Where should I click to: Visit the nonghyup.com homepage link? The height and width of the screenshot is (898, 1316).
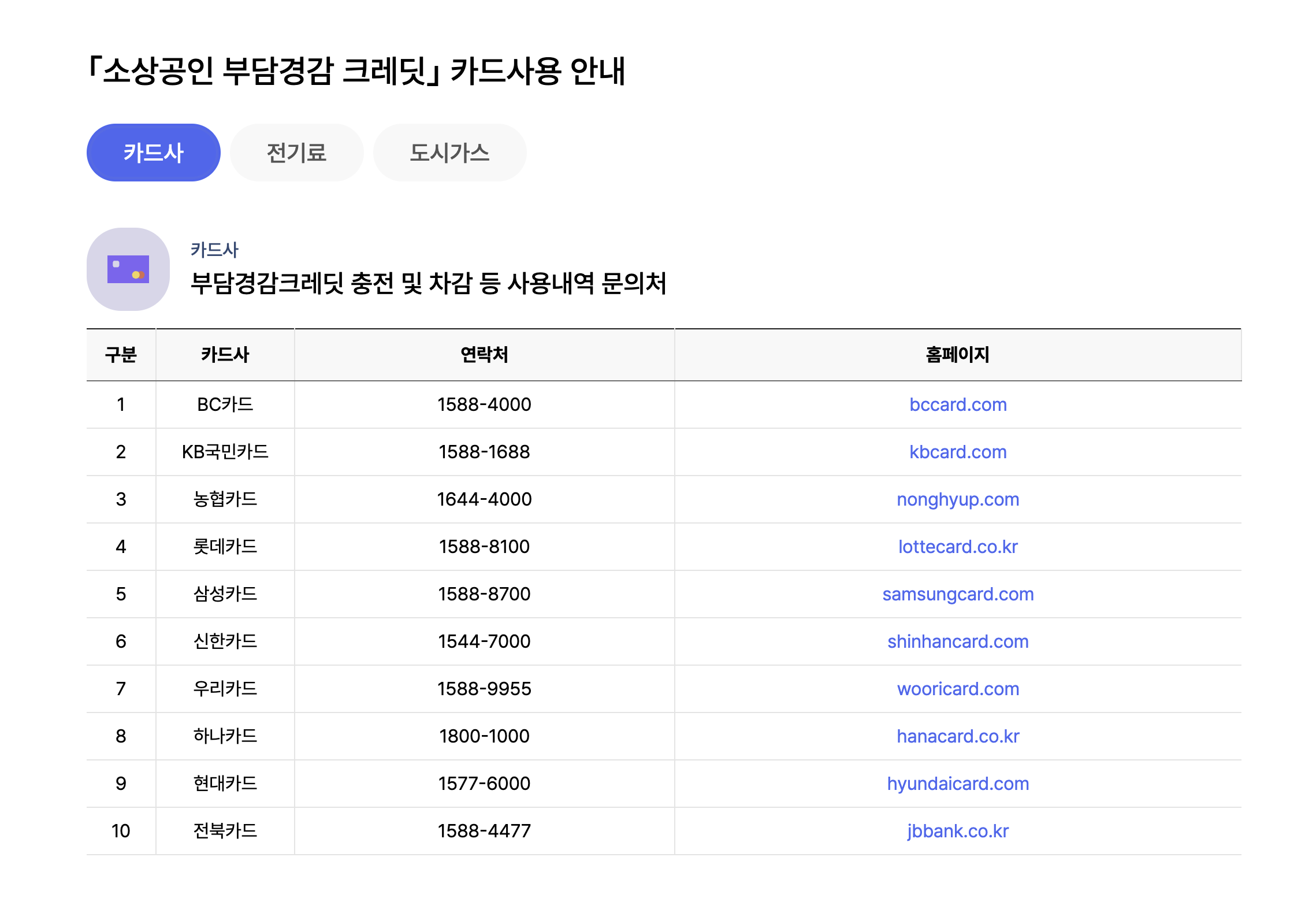(957, 499)
